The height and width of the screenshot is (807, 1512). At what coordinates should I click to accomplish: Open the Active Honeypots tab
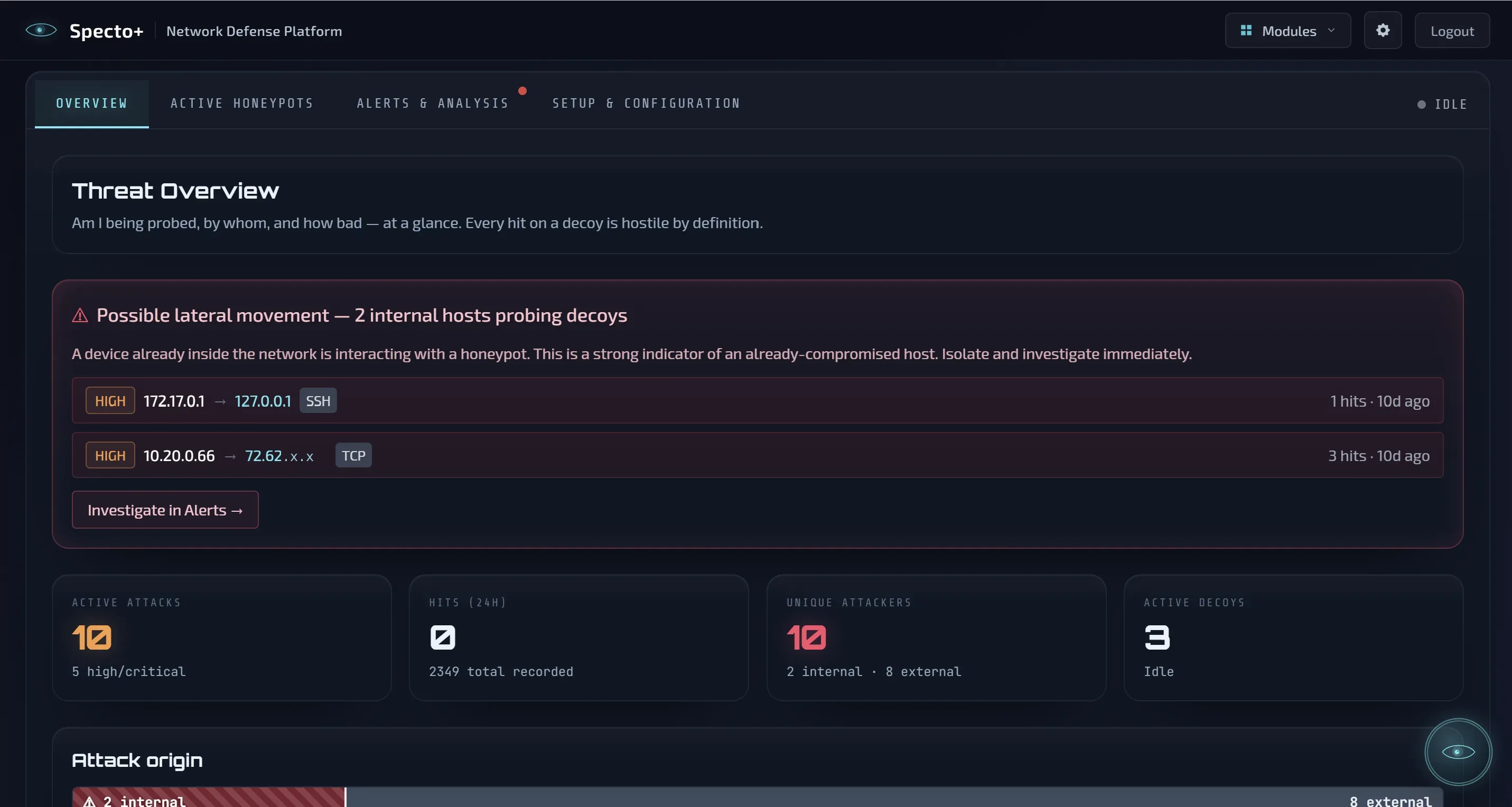coord(242,104)
